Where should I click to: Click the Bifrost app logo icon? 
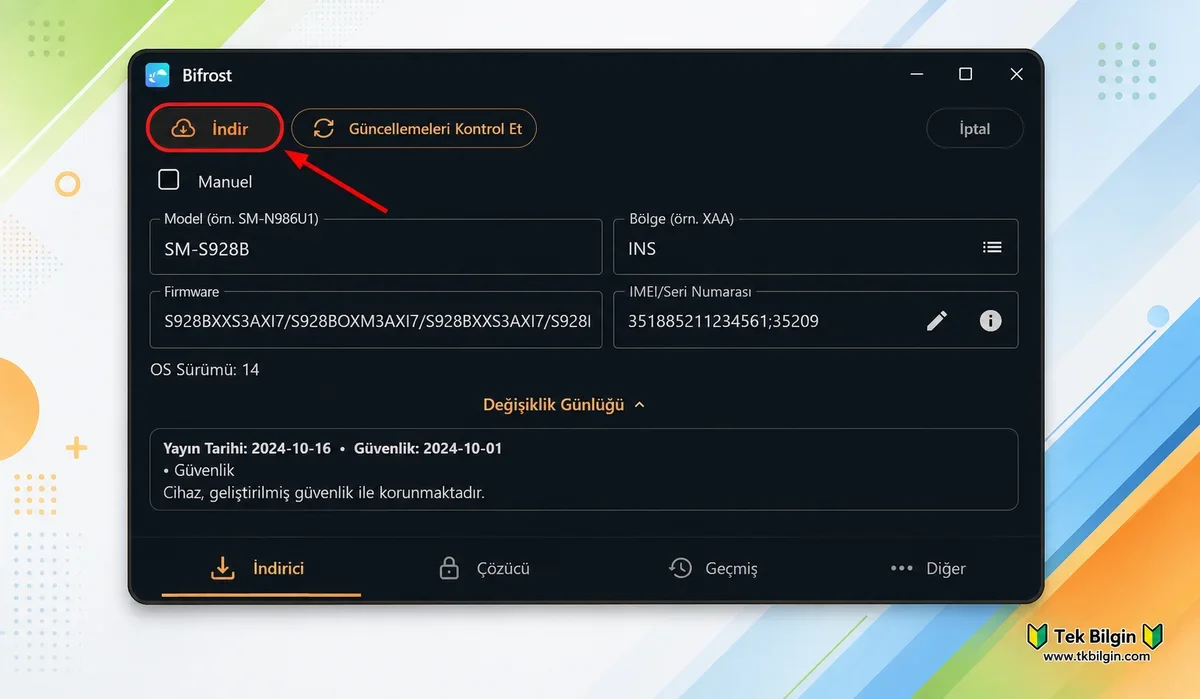pyautogui.click(x=157, y=75)
